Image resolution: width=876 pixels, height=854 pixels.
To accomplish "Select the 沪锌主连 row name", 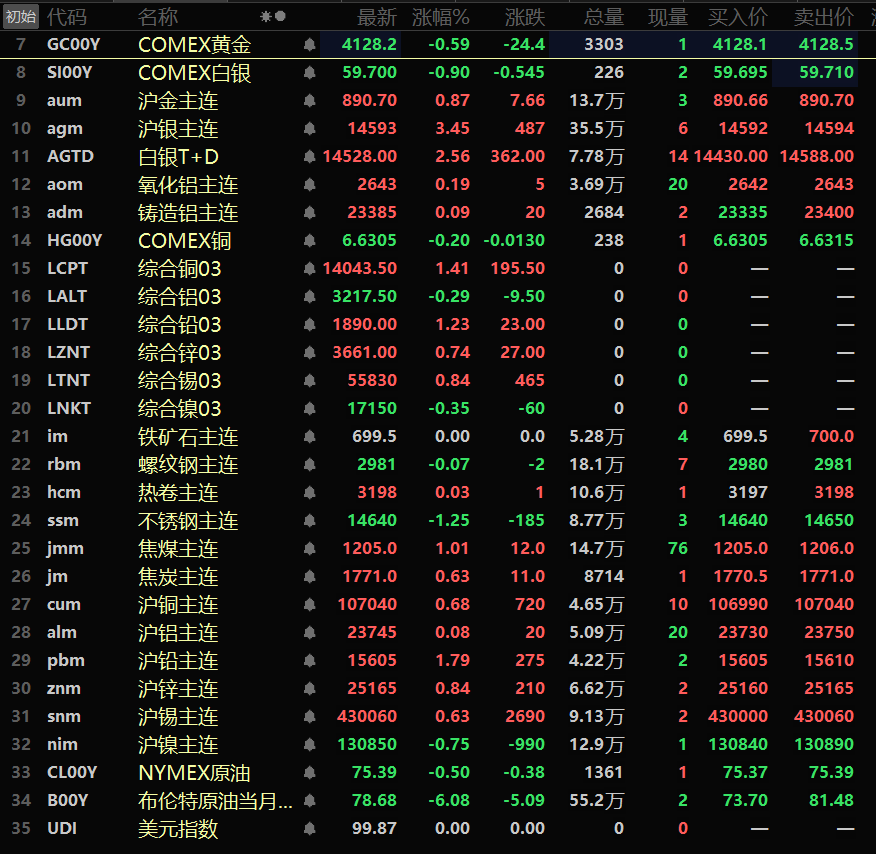I will pos(178,689).
